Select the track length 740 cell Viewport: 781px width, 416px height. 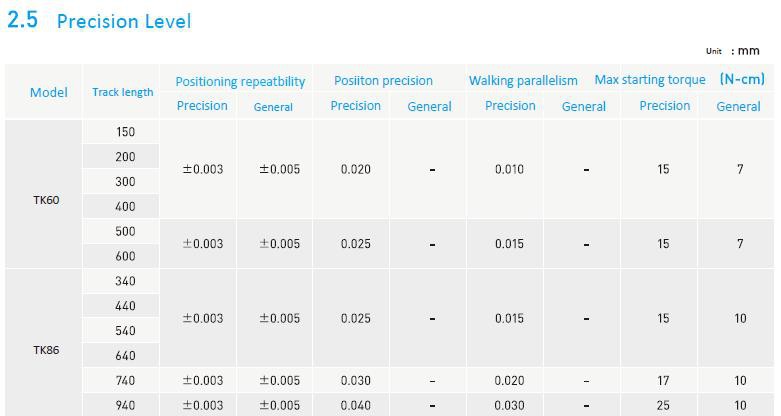point(125,381)
